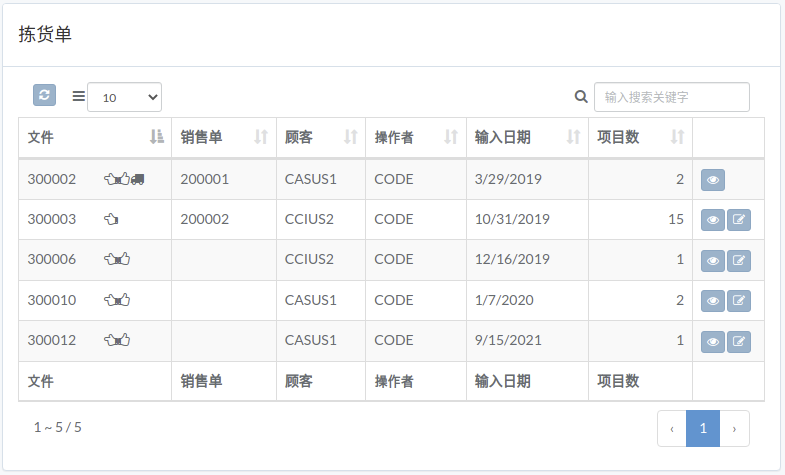The image size is (785, 475).
Task: Click the thumbs-up status icon on row 300012
Action: [x=123, y=340]
